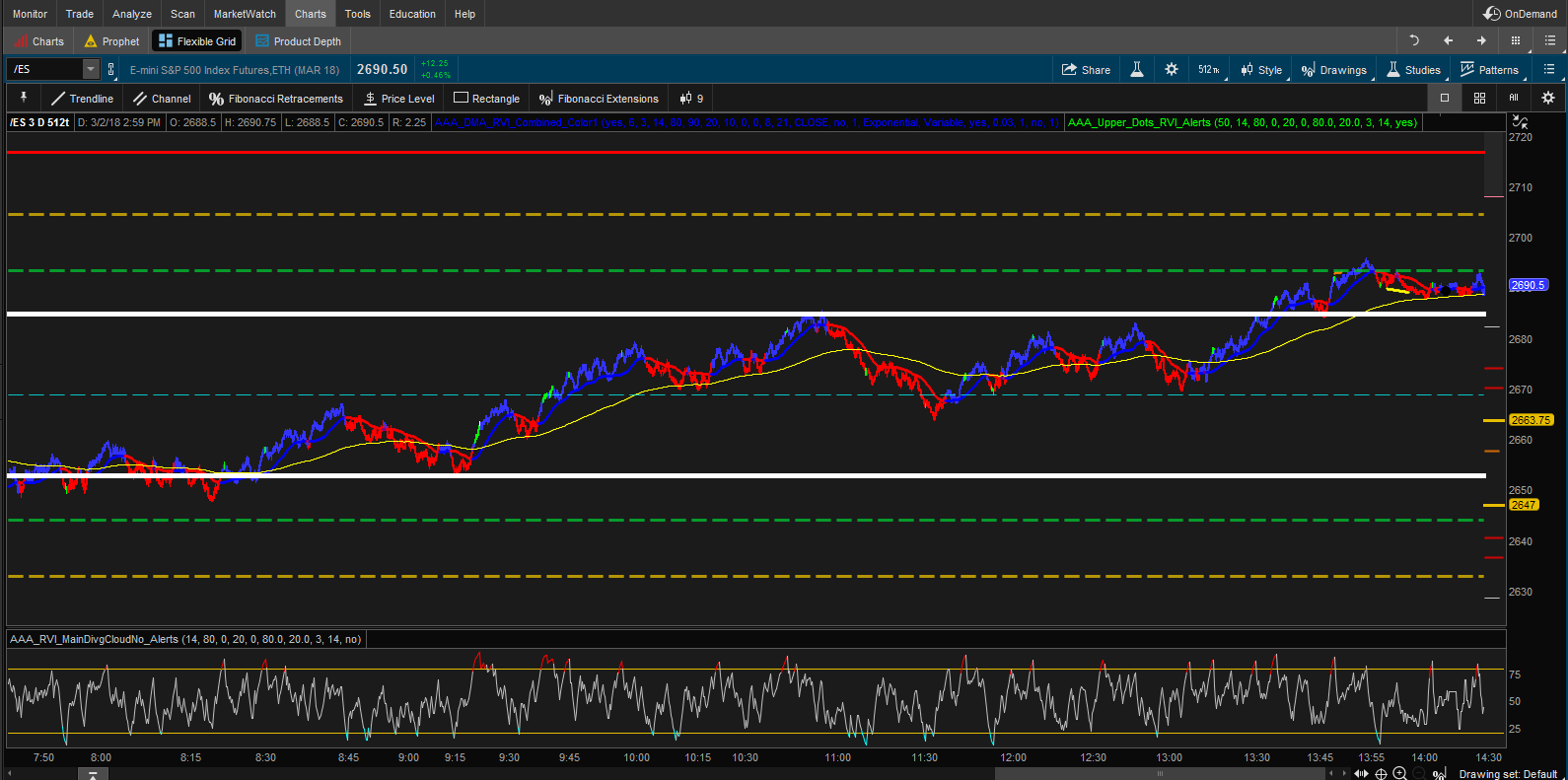Select the Fibonacci Extensions tool
This screenshot has width=1568, height=780.
coord(599,99)
